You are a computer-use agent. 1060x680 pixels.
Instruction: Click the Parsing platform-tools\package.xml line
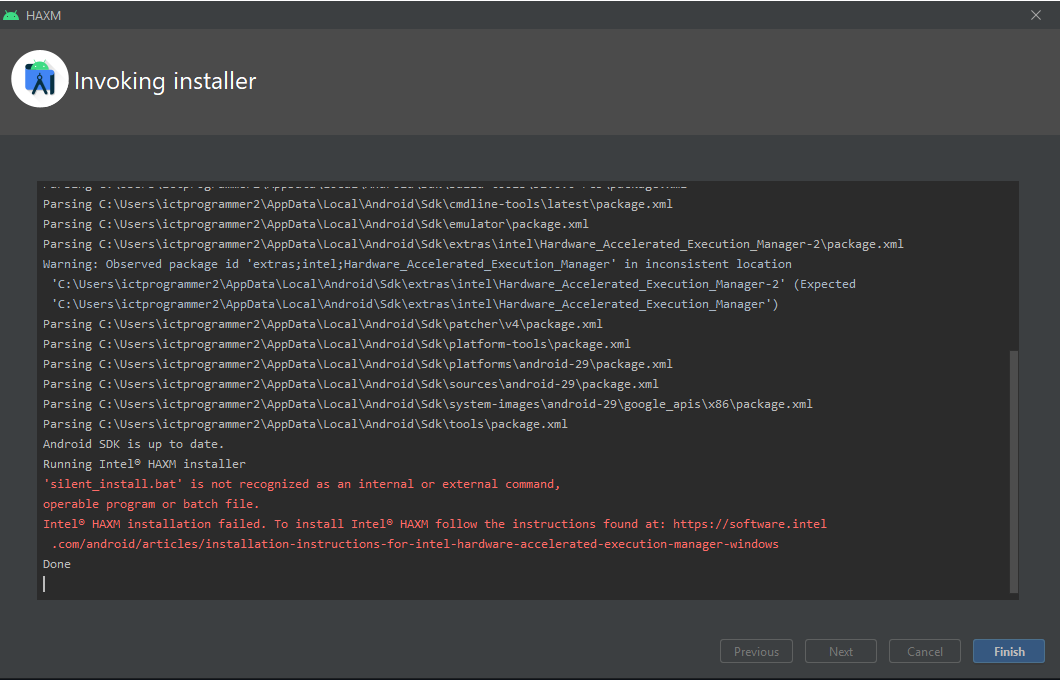337,344
